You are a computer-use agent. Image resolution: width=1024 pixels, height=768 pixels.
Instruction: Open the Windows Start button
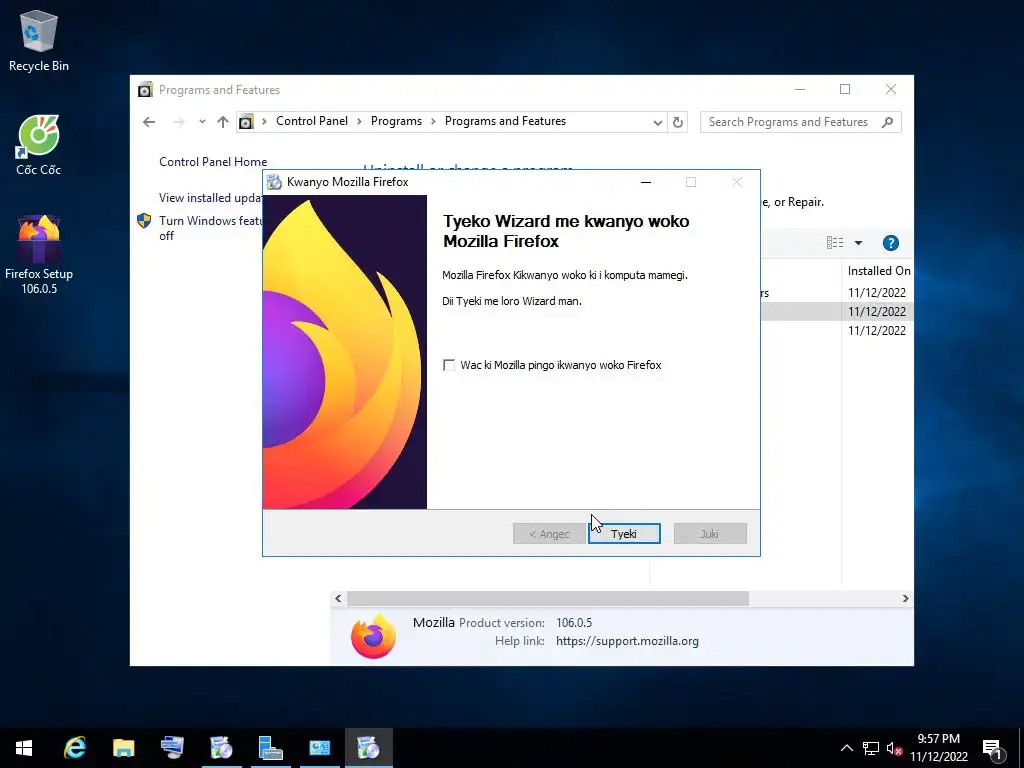point(24,748)
